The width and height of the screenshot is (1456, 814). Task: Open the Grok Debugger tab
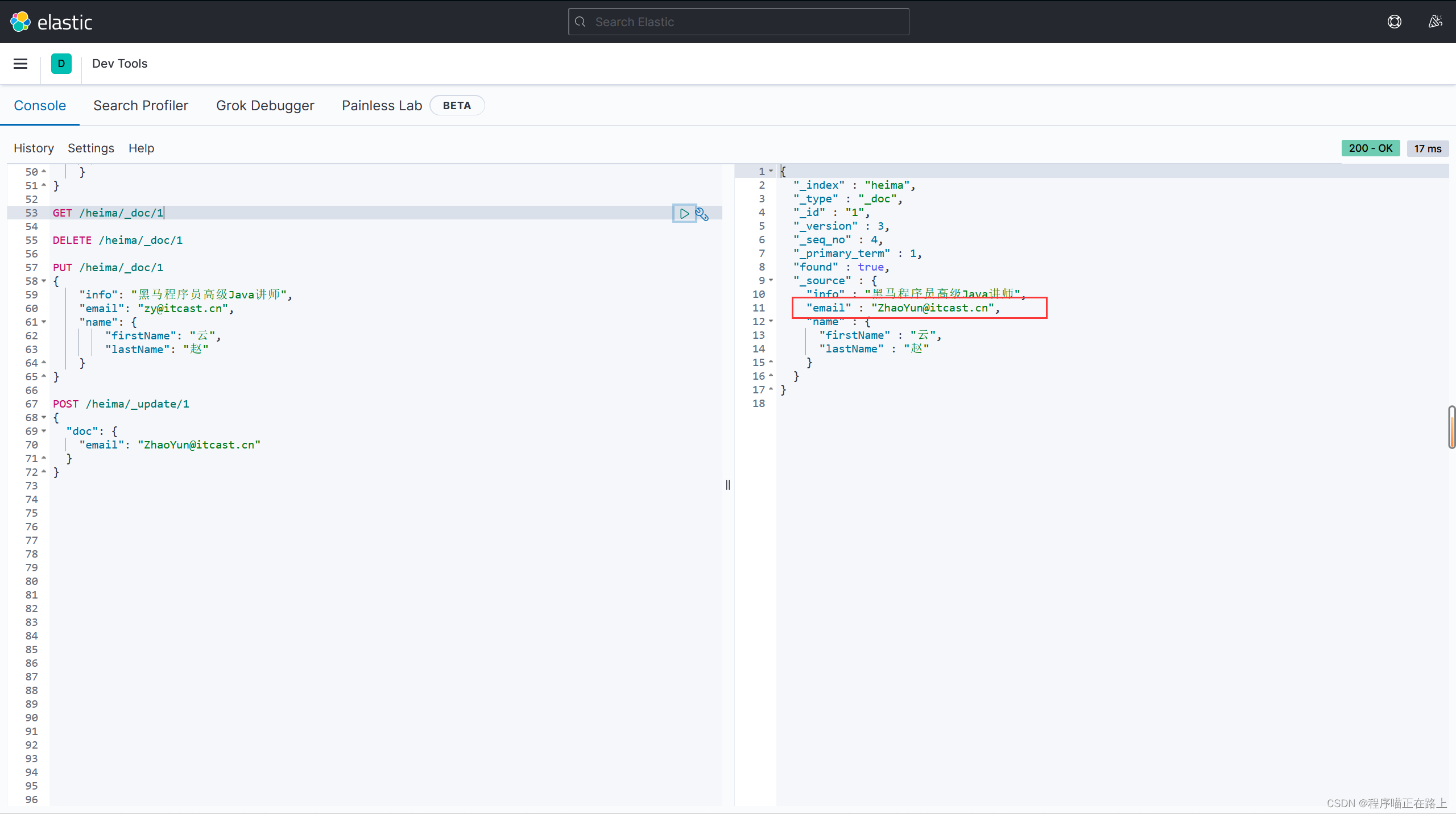(265, 106)
